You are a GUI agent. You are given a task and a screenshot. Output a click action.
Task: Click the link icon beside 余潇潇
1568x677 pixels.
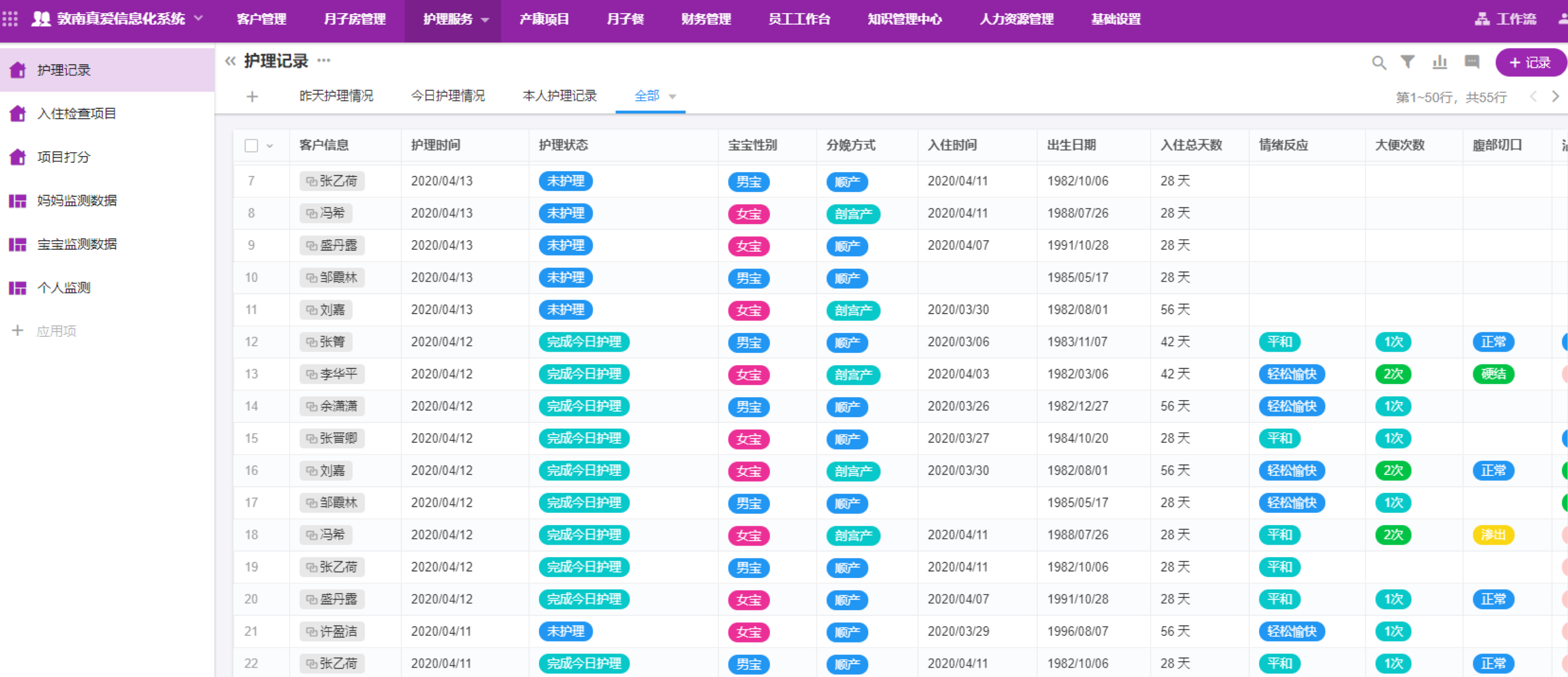[x=311, y=406]
